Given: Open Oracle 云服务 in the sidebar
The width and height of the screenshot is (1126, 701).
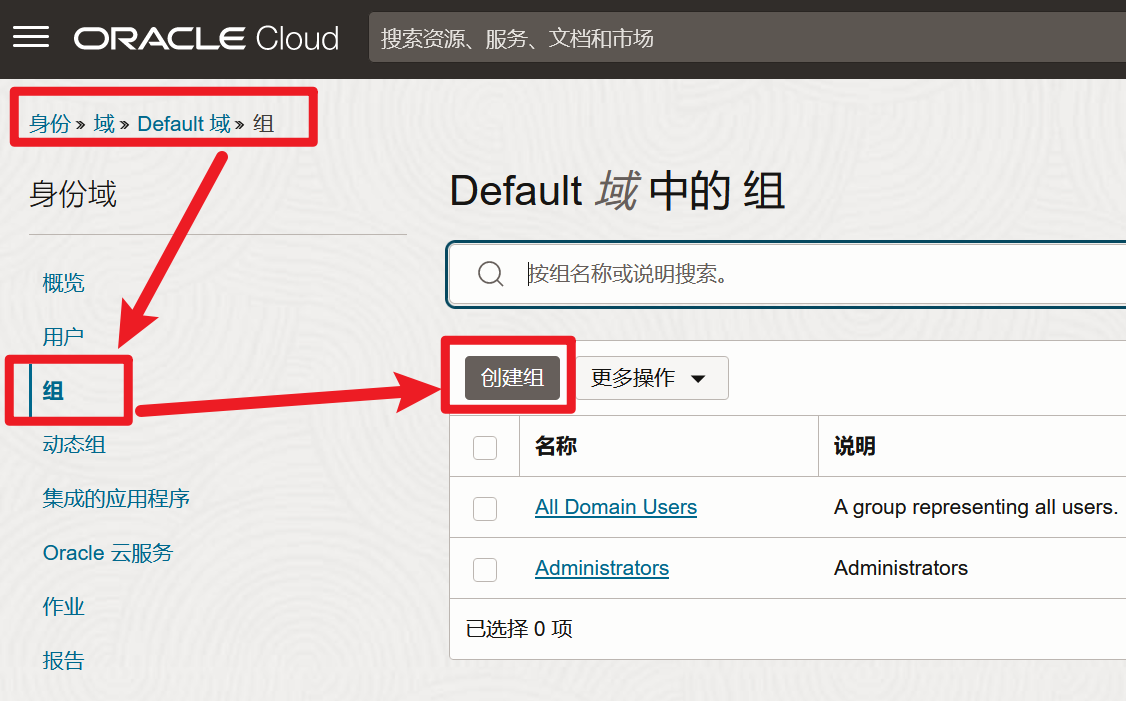Looking at the screenshot, I should click(x=108, y=552).
